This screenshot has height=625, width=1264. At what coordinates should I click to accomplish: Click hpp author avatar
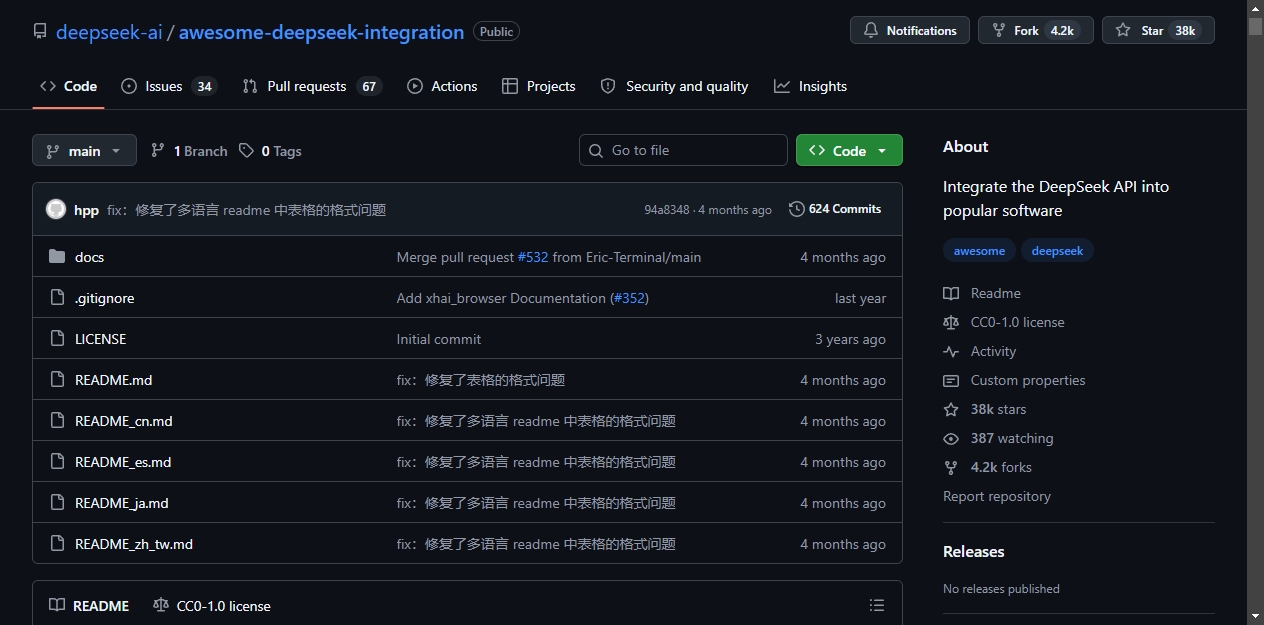[56, 209]
